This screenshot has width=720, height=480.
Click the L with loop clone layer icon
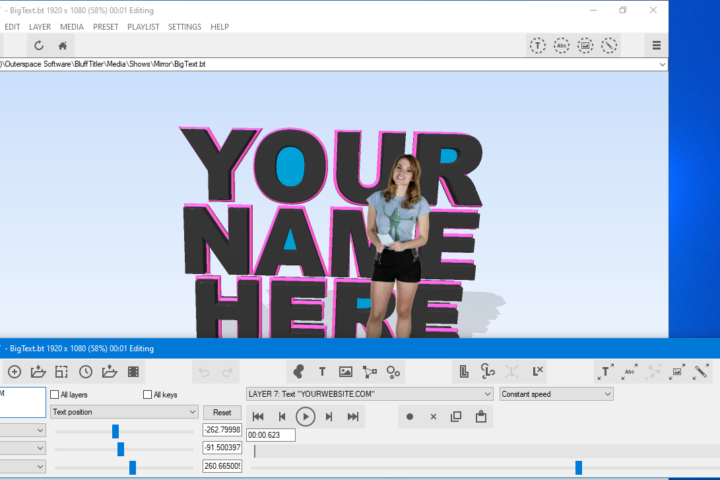point(488,371)
